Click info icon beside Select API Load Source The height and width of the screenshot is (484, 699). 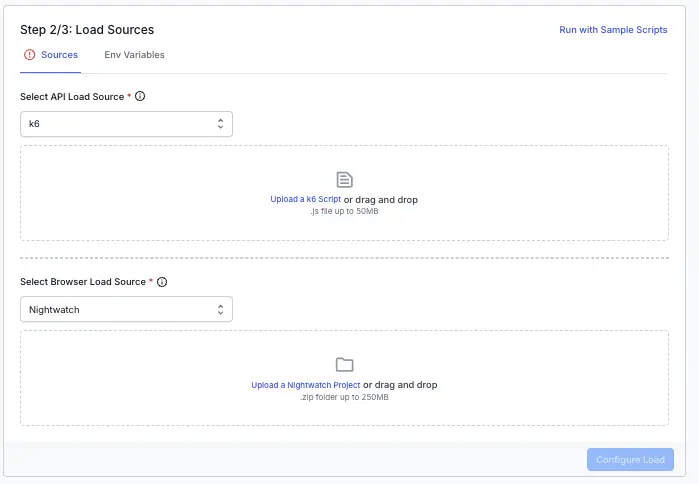[x=140, y=96]
